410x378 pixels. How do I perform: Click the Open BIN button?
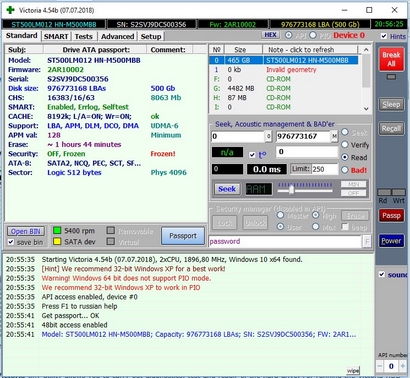(26, 231)
